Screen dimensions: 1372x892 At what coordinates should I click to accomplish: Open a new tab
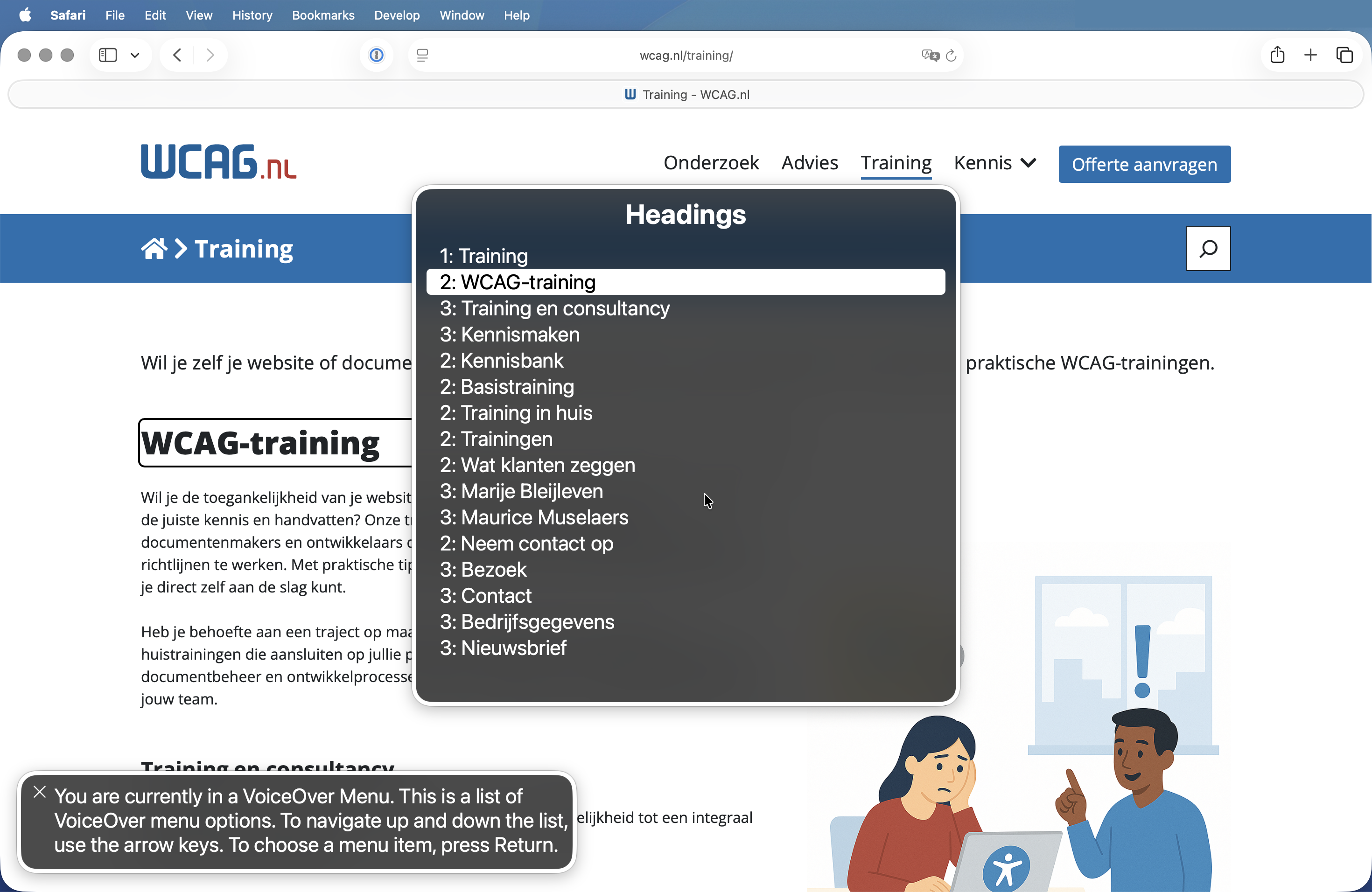(x=1310, y=56)
